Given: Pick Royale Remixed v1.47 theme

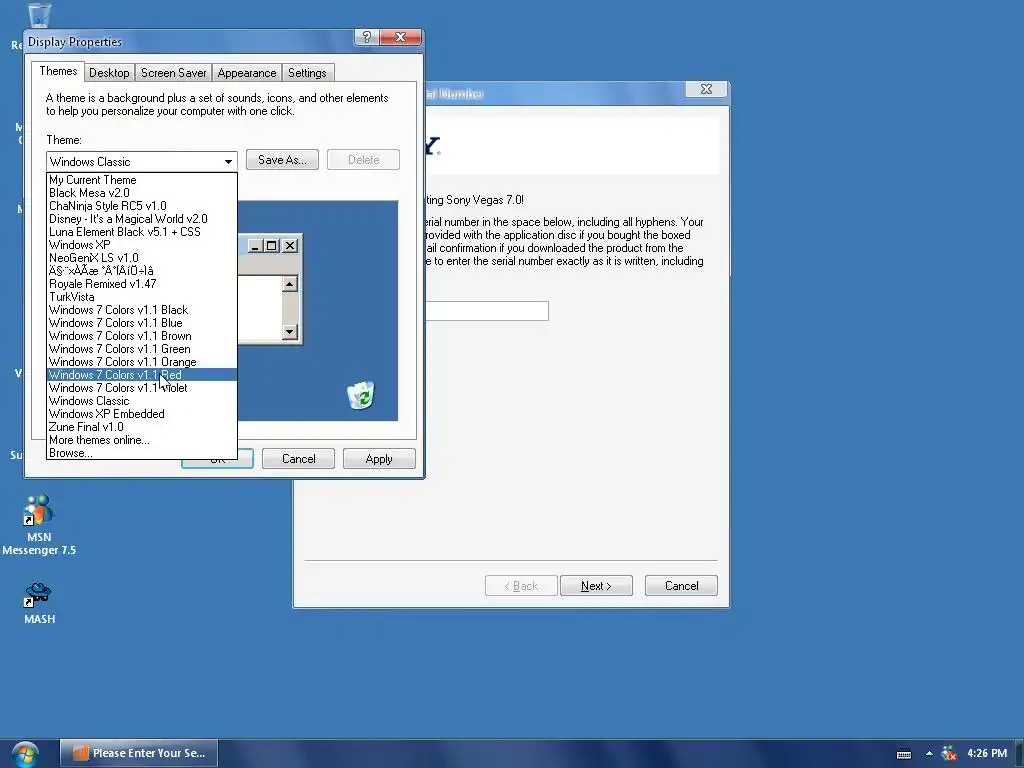Looking at the screenshot, I should point(142,284).
